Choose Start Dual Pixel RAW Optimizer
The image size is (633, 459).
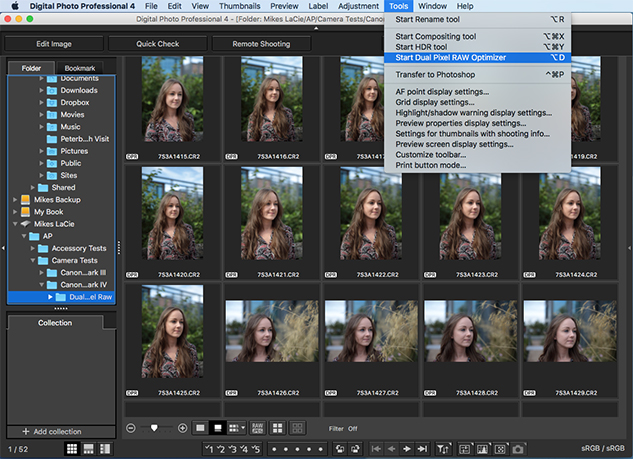tap(478, 57)
